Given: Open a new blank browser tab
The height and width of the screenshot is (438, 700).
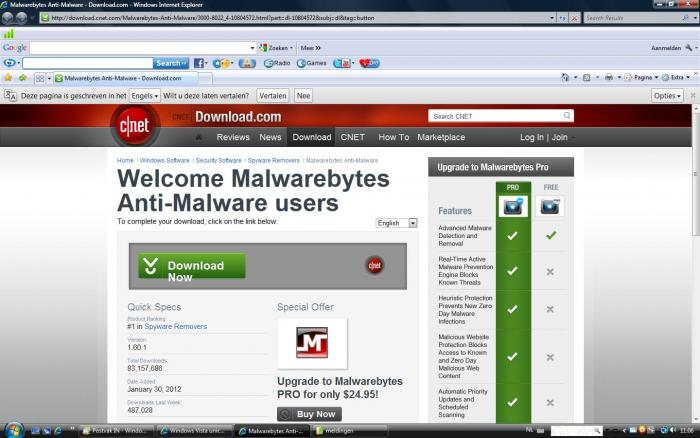Looking at the screenshot, I should point(205,79).
